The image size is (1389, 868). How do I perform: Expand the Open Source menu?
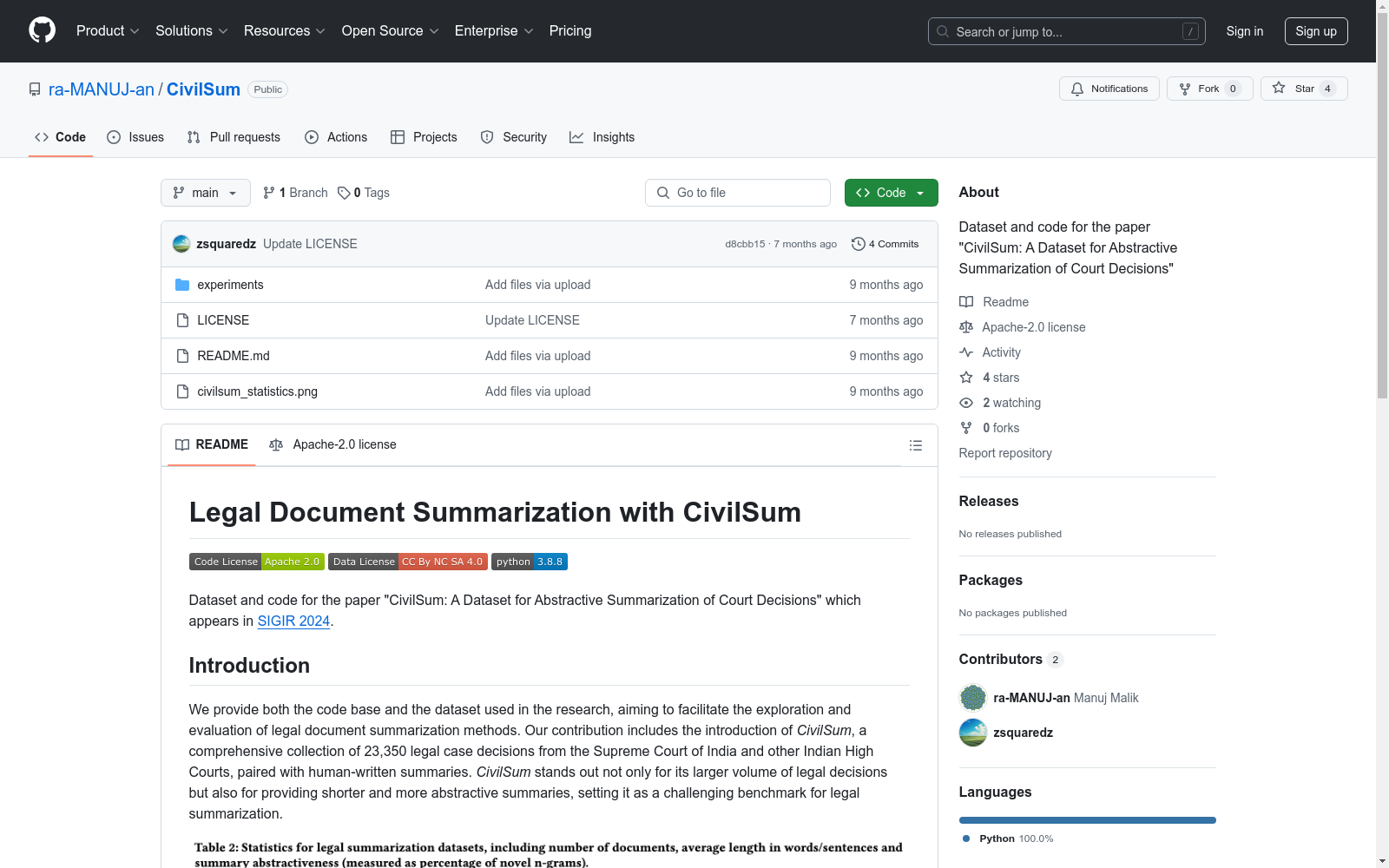(391, 31)
